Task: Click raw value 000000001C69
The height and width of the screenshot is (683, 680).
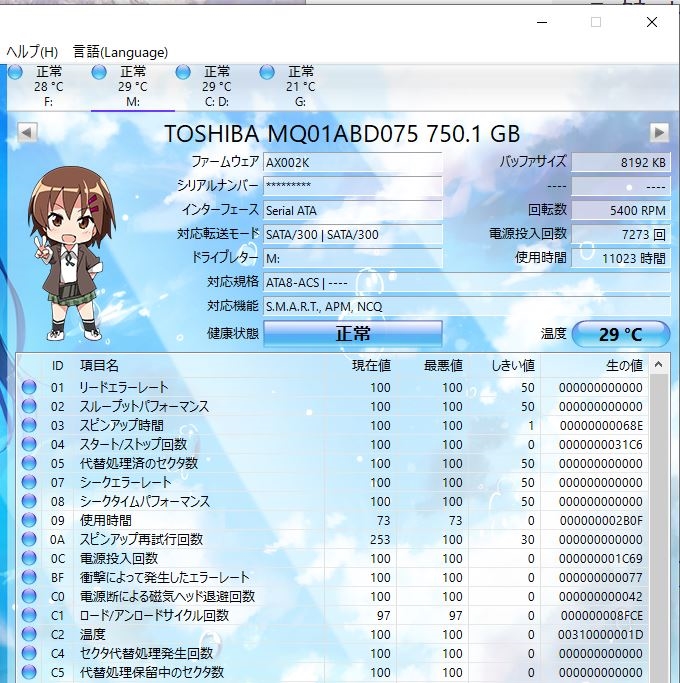Action: [x=601, y=559]
